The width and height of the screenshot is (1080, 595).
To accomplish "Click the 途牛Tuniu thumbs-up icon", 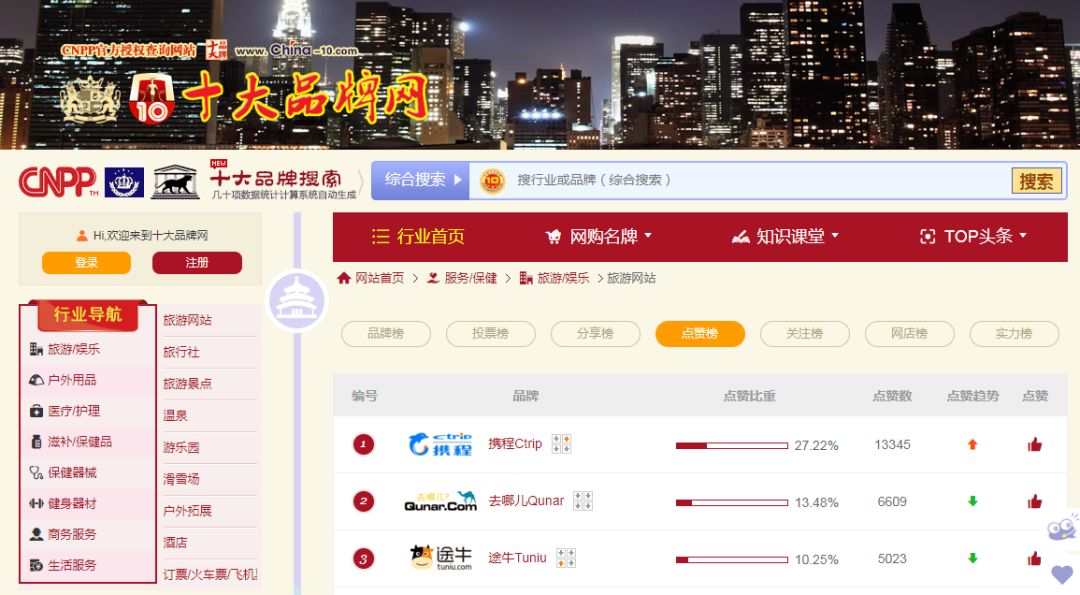I will click(x=1035, y=559).
